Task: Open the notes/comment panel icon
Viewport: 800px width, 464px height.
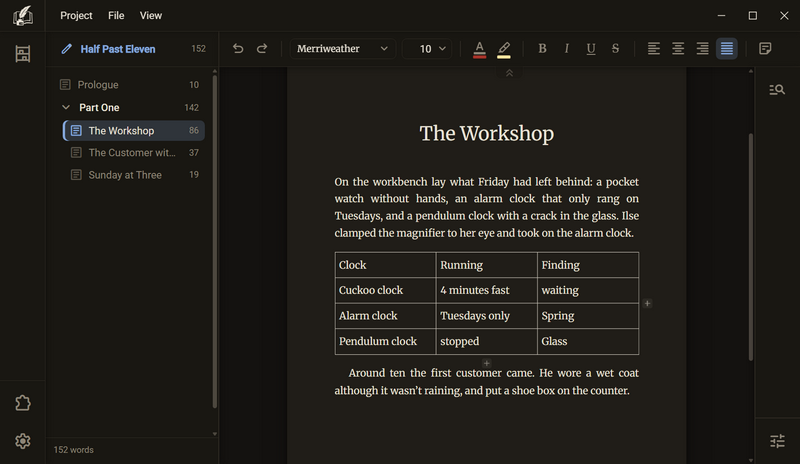Action: 765,48
